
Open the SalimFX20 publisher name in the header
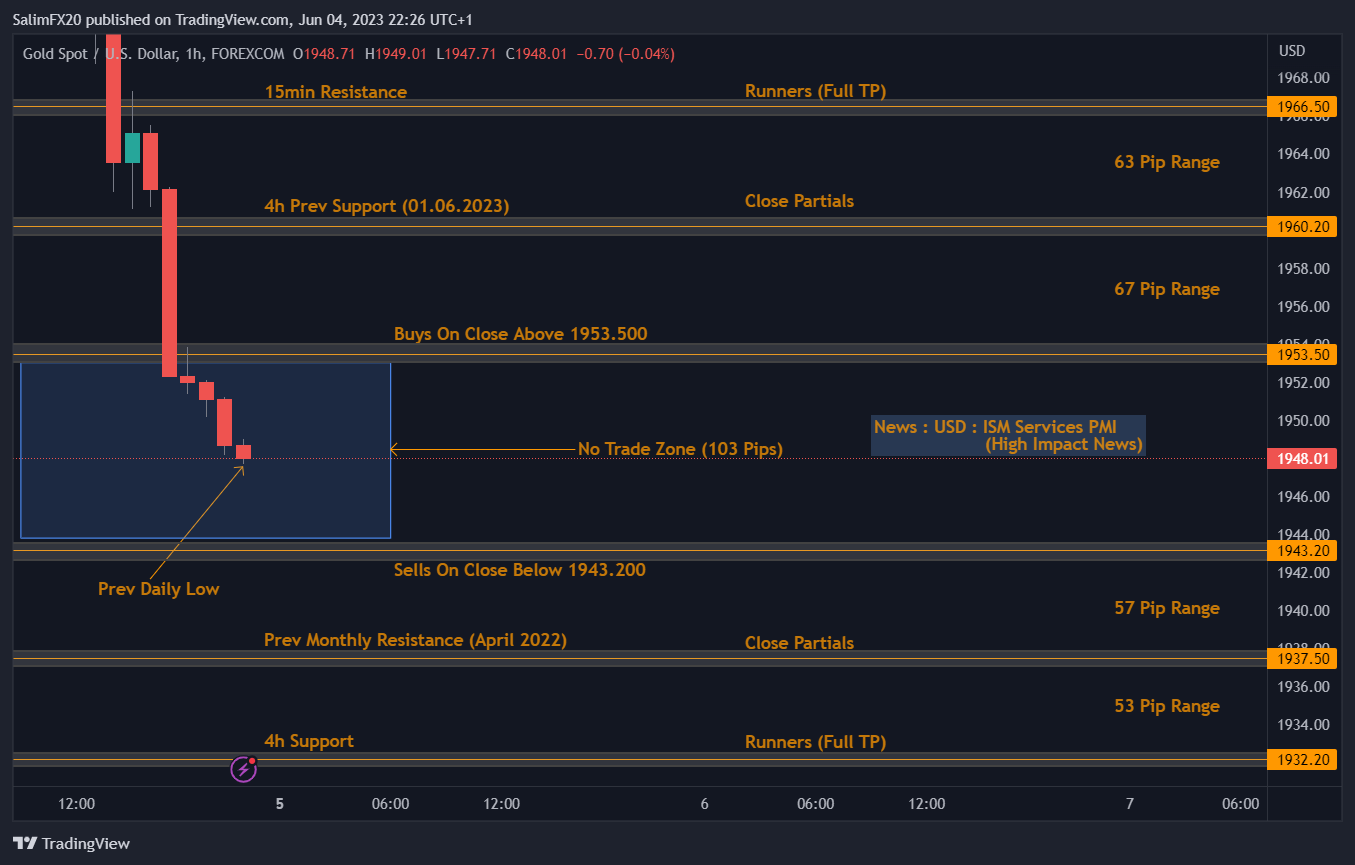(48, 19)
